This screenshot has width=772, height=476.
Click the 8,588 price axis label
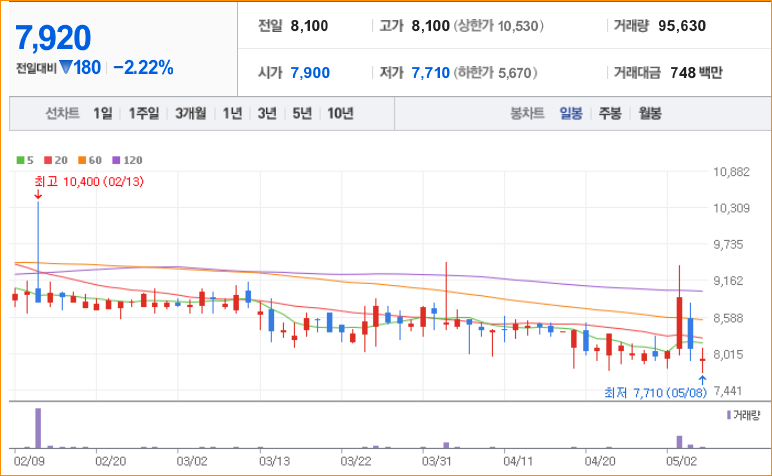click(x=728, y=318)
